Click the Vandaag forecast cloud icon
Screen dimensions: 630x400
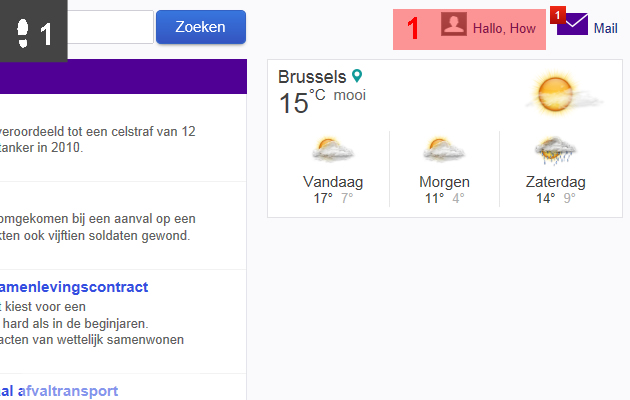(333, 149)
